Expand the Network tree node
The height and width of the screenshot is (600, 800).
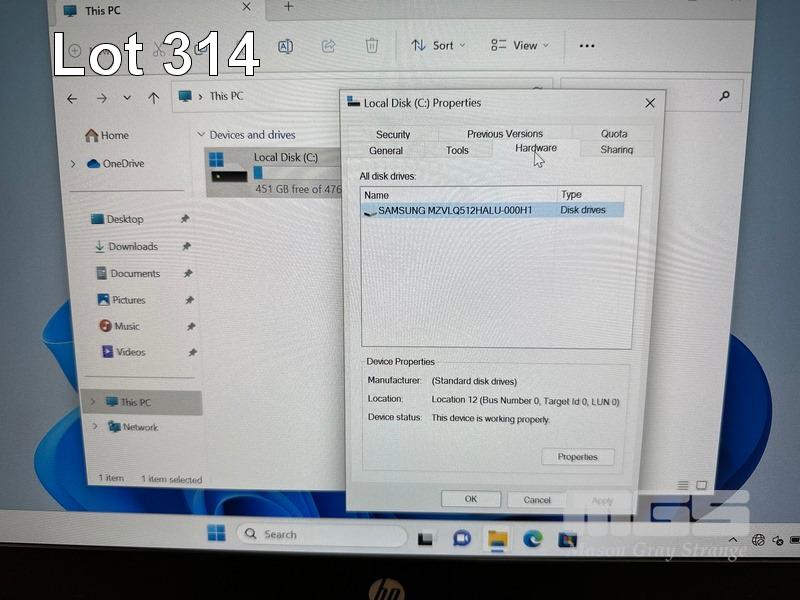95,426
